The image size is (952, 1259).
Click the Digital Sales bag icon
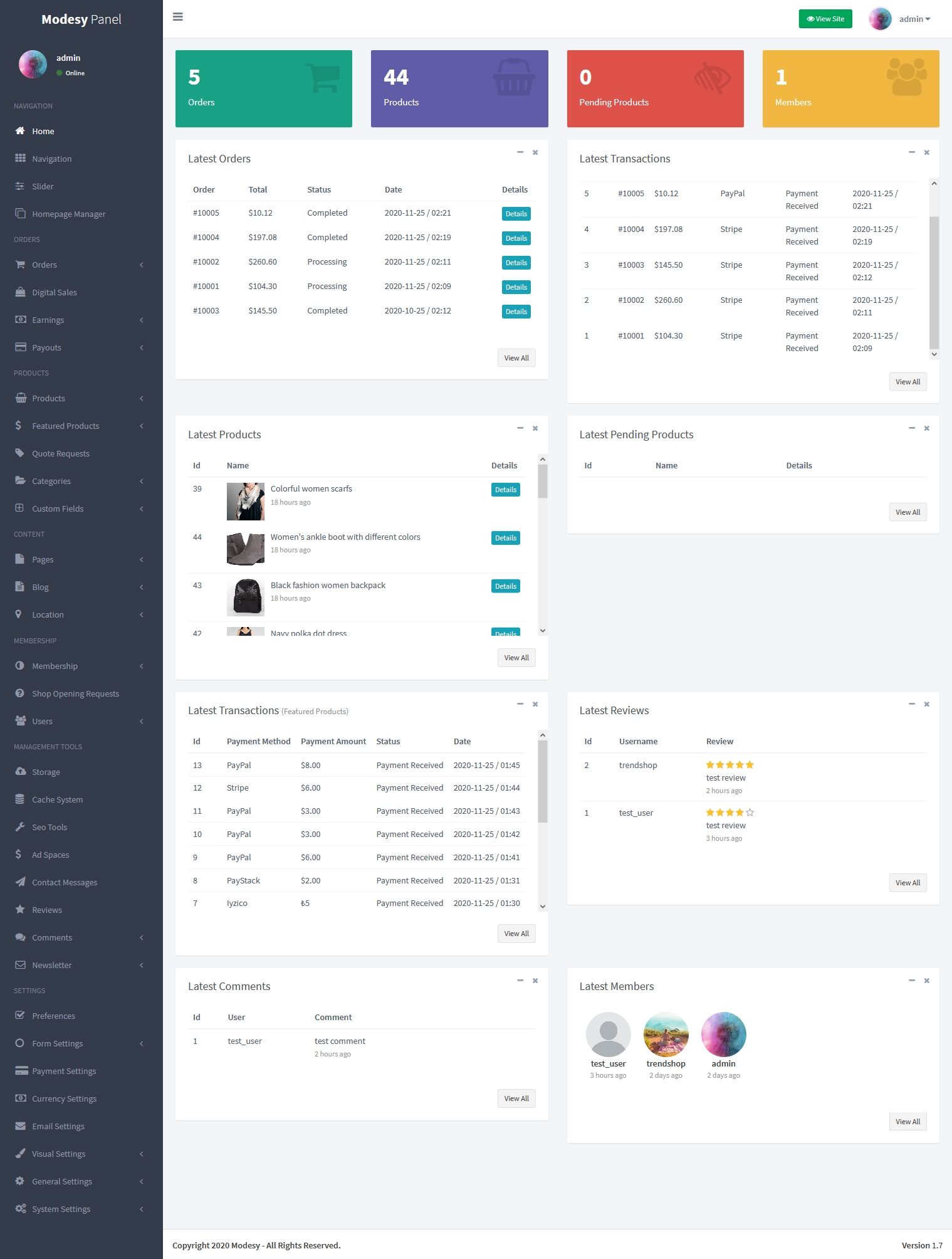[x=20, y=292]
